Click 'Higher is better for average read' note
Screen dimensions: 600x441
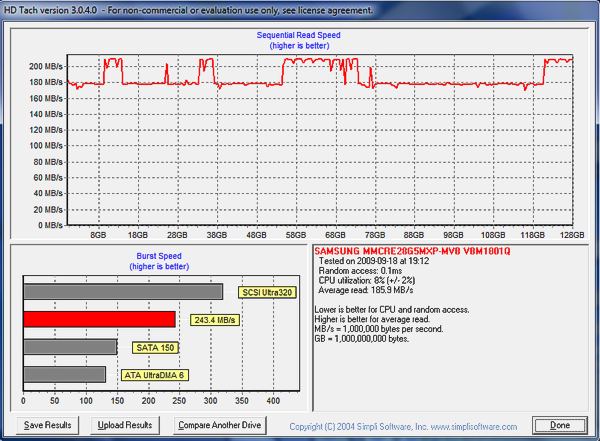372,319
